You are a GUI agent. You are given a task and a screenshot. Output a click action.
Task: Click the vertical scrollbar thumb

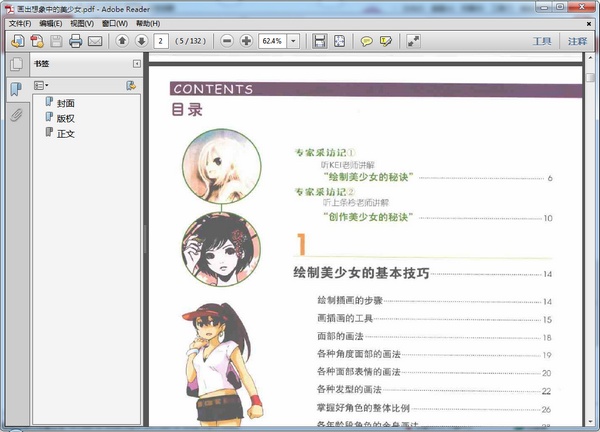pos(590,77)
